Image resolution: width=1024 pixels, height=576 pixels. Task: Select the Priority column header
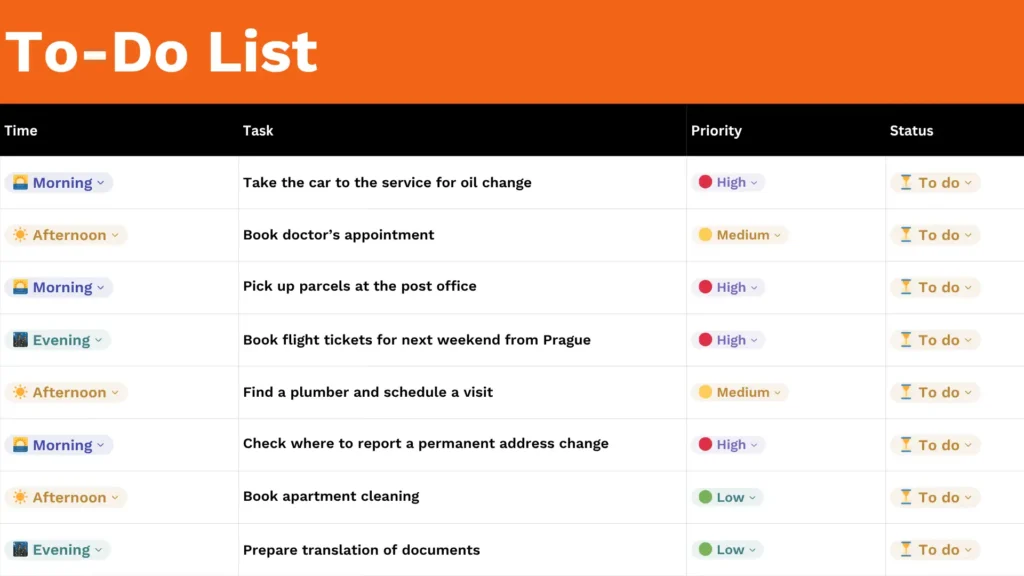coord(716,130)
